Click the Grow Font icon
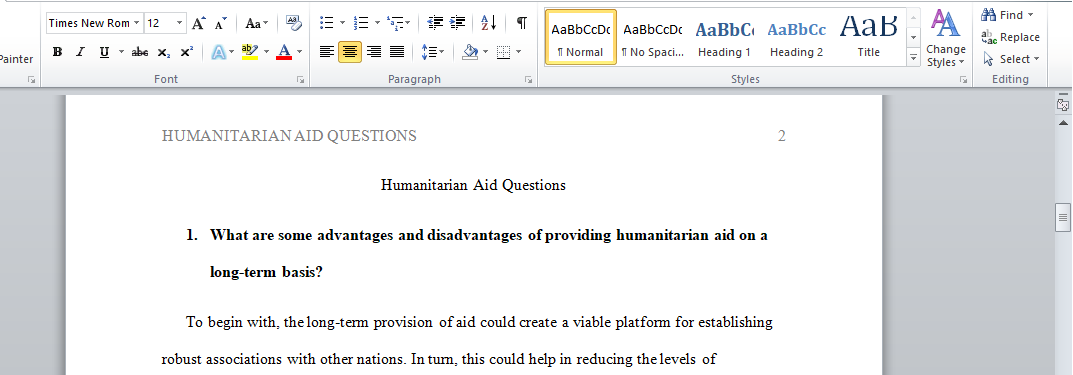Image resolution: width=1073 pixels, height=375 pixels. pos(198,23)
